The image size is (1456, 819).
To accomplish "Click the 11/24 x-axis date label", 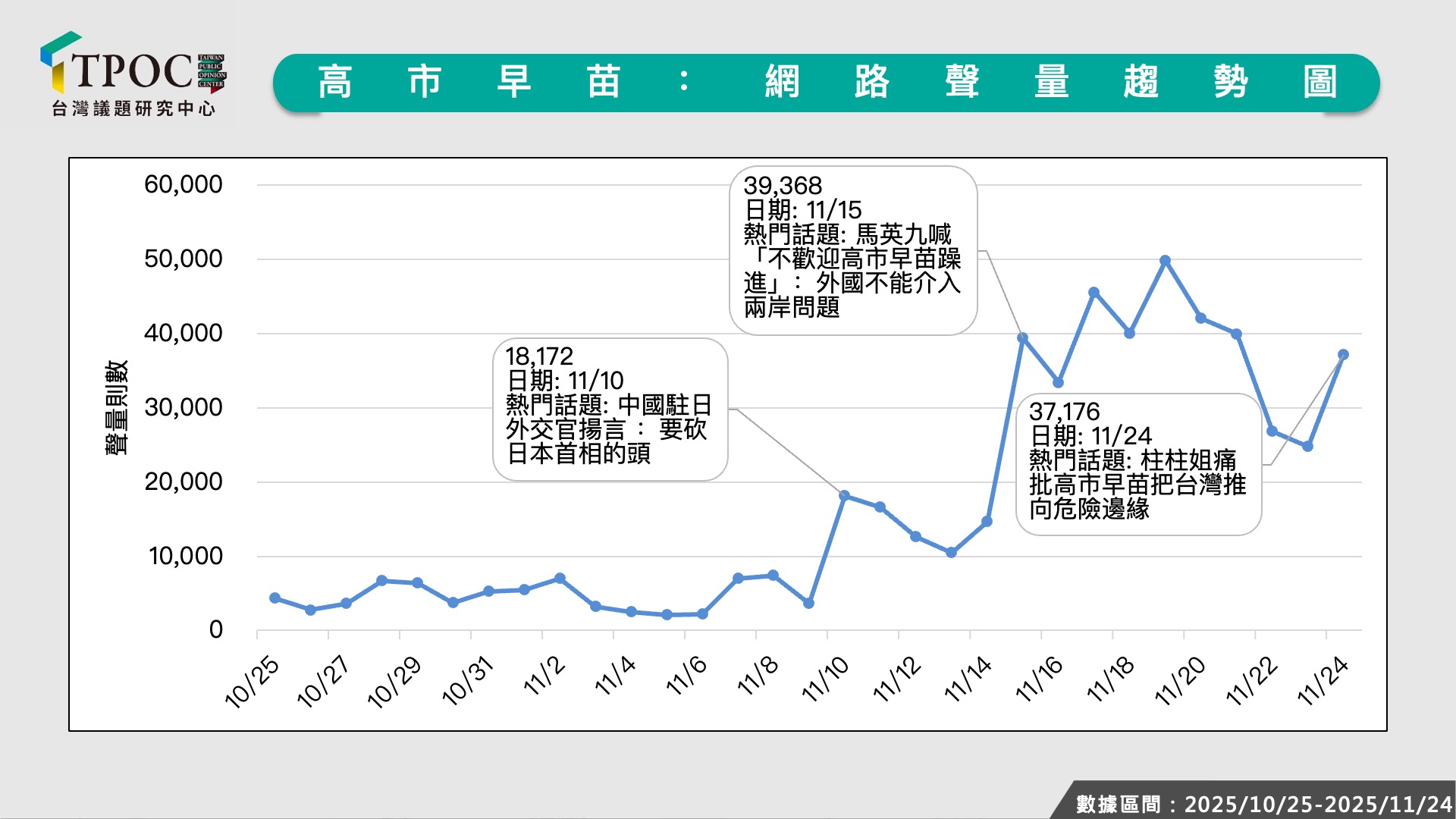I will [x=1323, y=680].
